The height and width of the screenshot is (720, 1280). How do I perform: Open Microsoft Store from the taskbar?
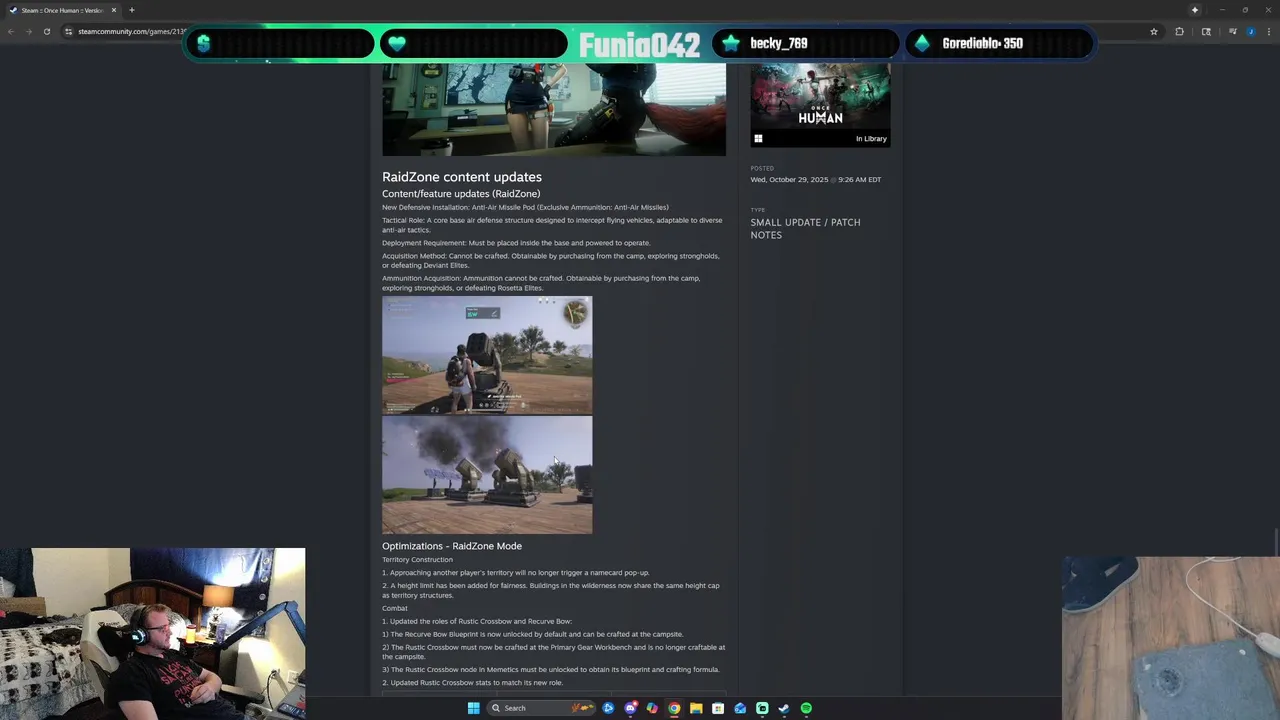click(x=718, y=708)
